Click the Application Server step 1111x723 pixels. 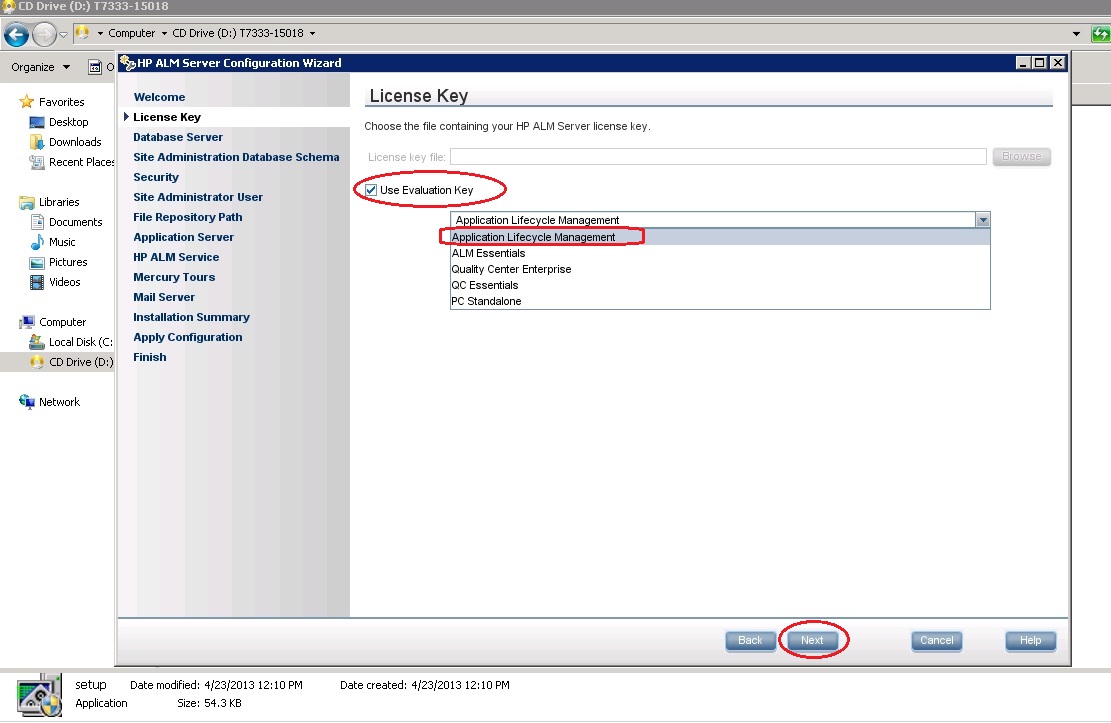pyautogui.click(x=184, y=237)
